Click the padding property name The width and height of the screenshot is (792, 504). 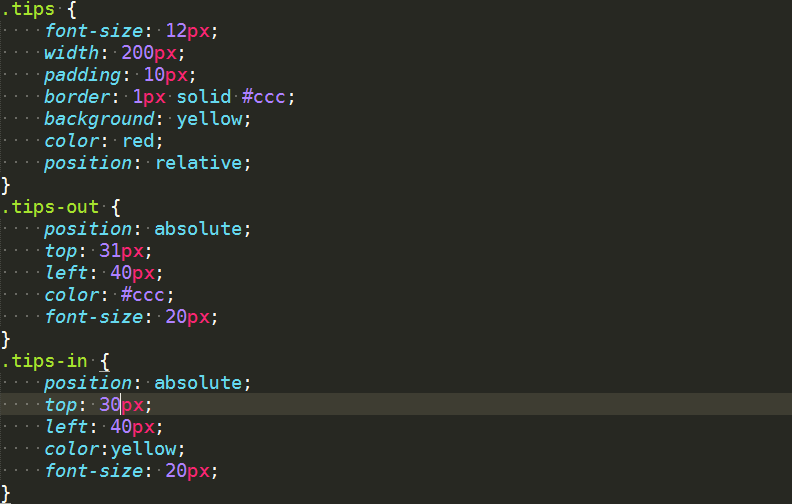coord(82,75)
